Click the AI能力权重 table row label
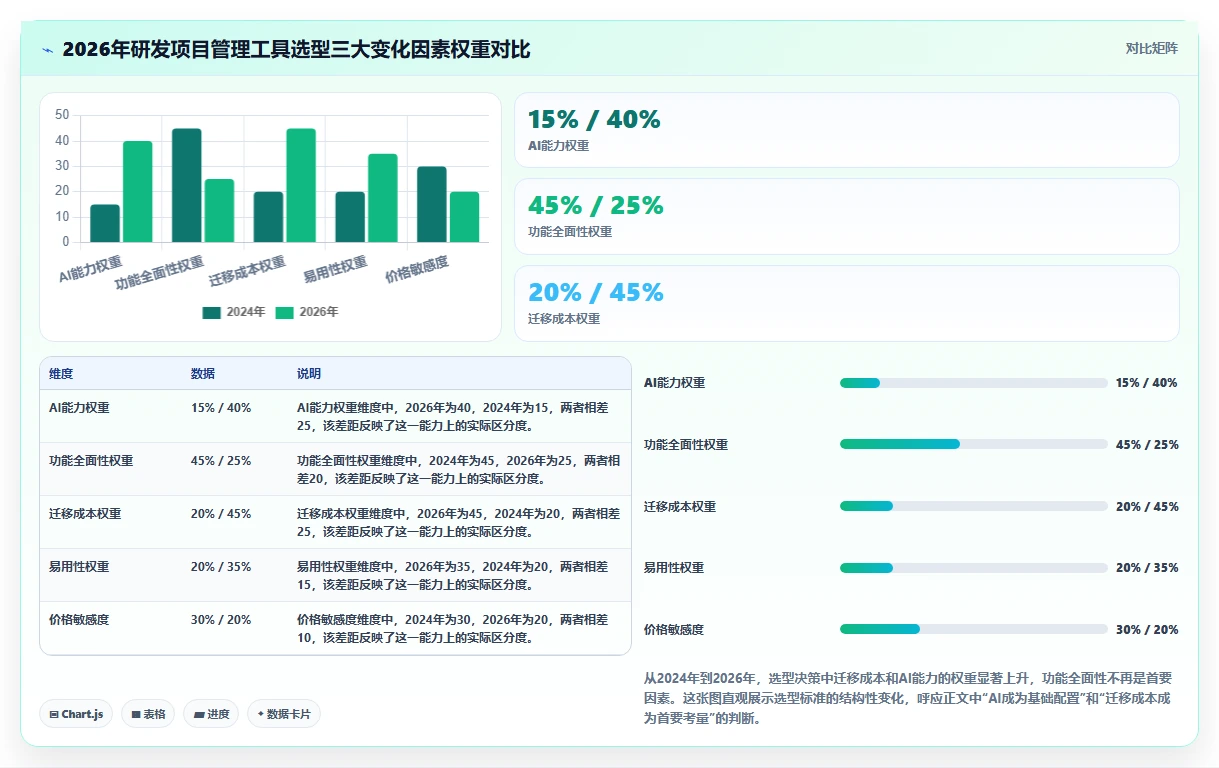Screen dimensions: 1219x768 [79, 408]
